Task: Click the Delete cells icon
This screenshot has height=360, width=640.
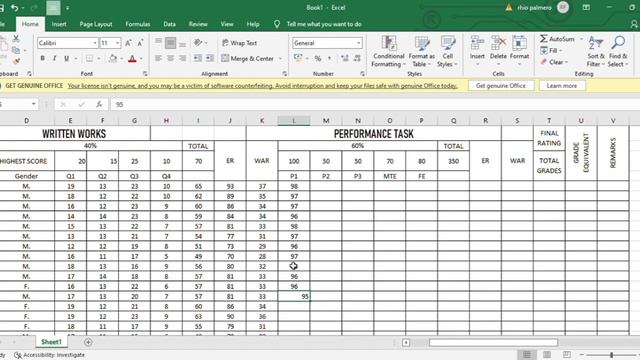Action: point(498,43)
